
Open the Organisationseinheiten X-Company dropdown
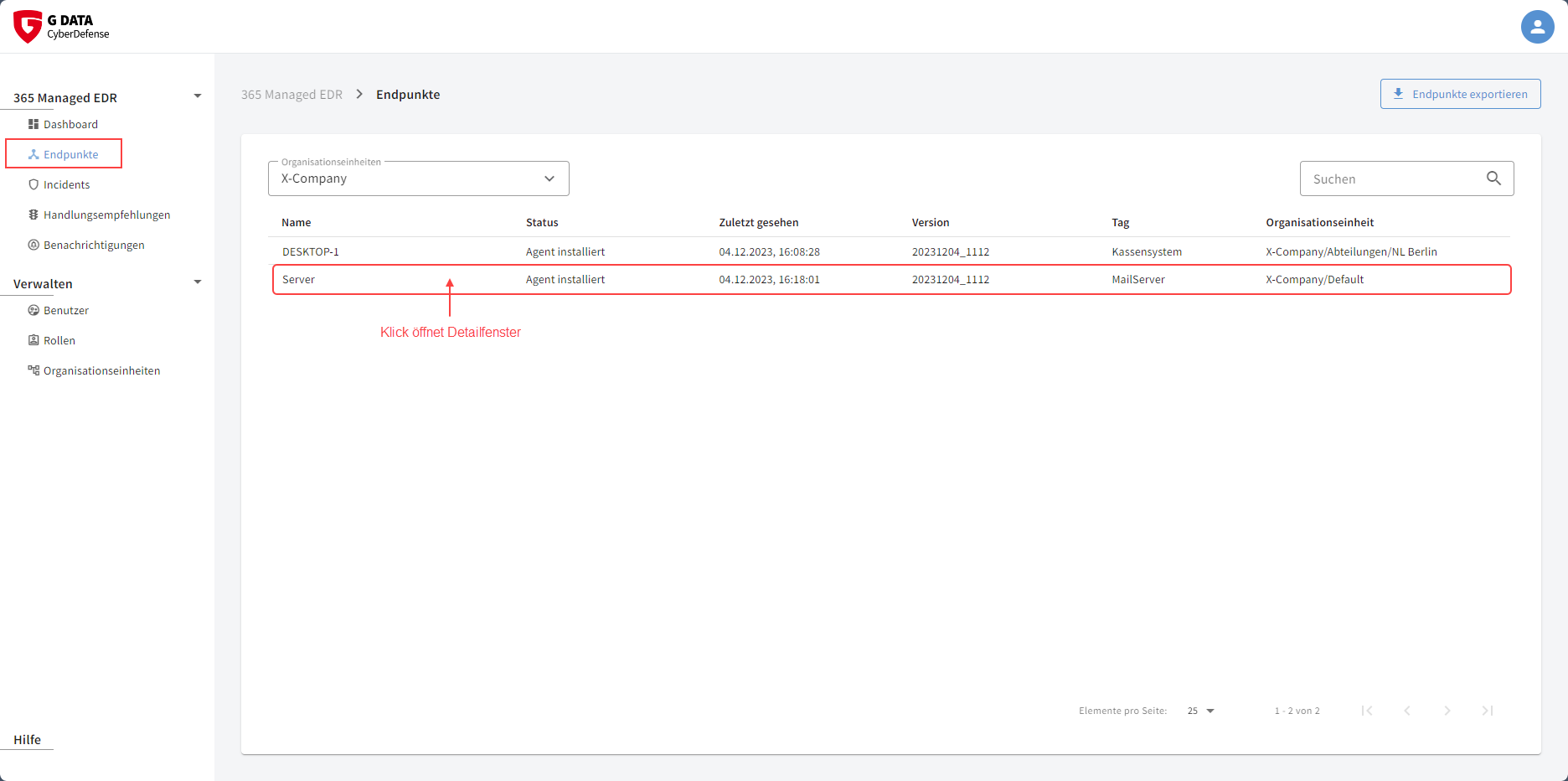tap(419, 178)
